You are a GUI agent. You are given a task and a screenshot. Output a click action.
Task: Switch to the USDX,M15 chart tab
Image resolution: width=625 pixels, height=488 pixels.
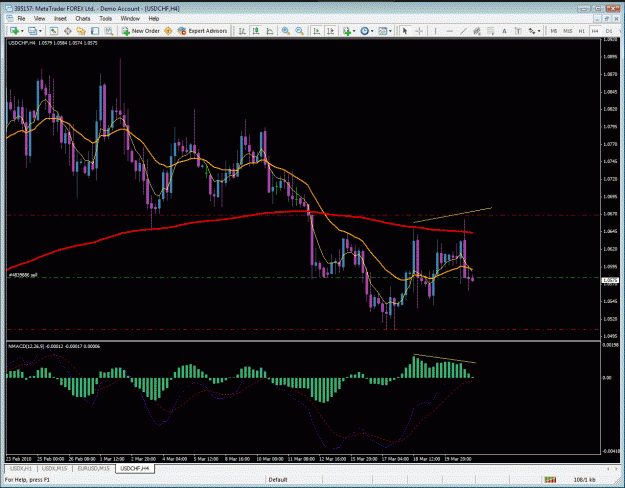[x=54, y=468]
